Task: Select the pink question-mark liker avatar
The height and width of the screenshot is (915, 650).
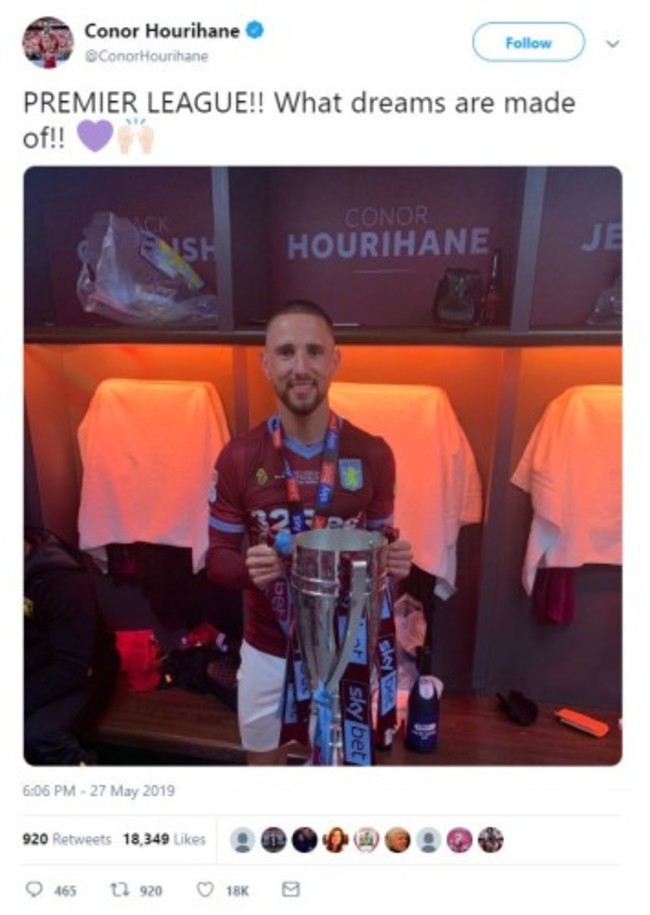Action: (x=459, y=840)
